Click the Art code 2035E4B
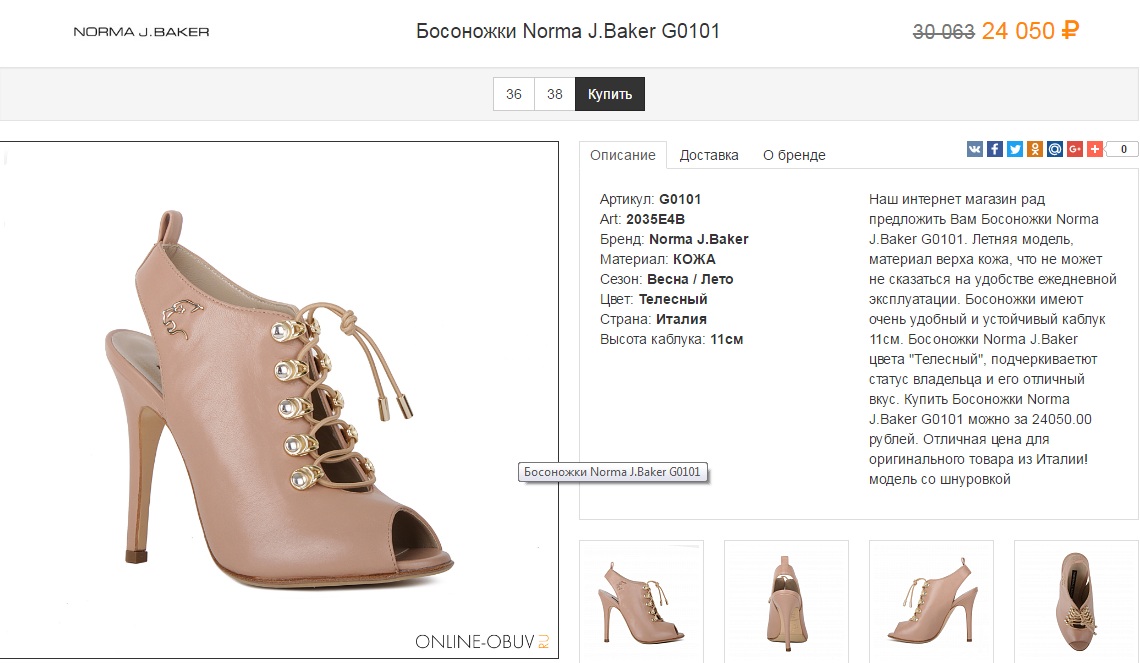The height and width of the screenshot is (663, 1140). 655,220
